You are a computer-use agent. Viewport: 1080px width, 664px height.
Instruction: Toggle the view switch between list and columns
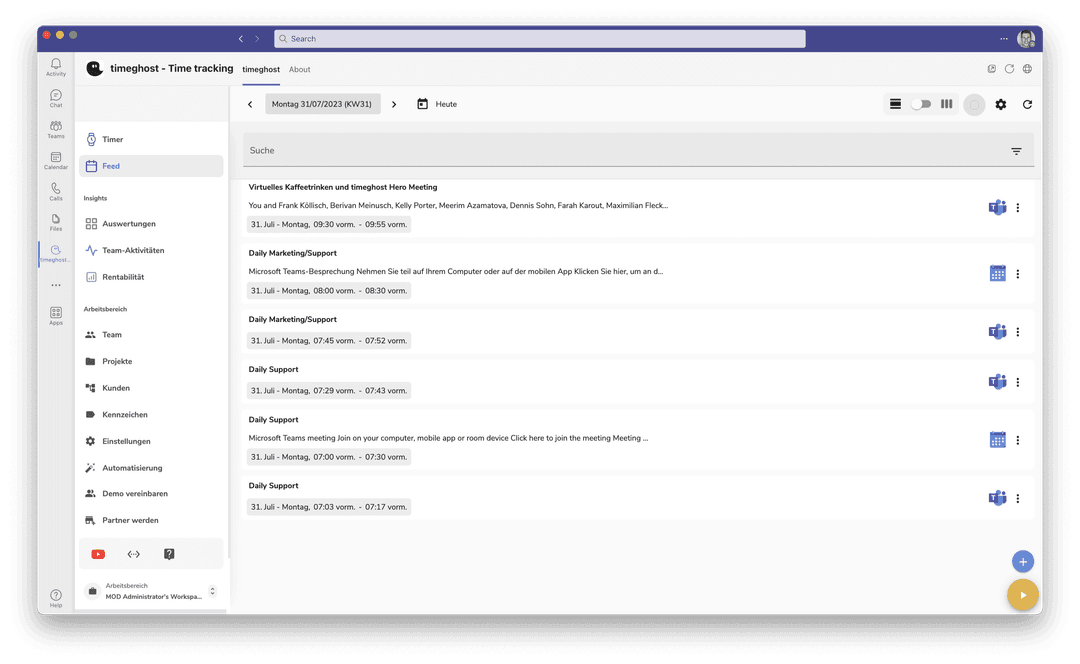click(919, 103)
